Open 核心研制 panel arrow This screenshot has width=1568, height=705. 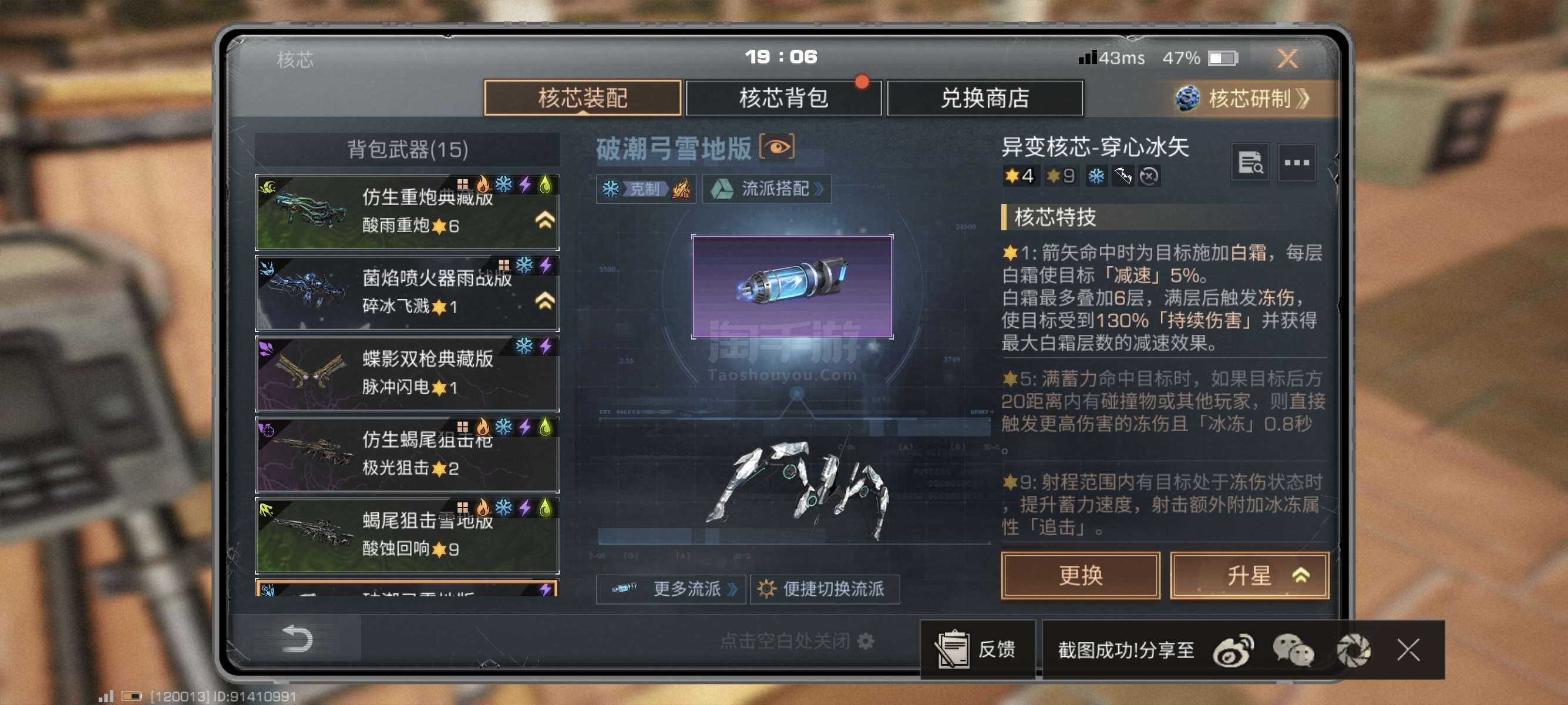tap(1303, 98)
